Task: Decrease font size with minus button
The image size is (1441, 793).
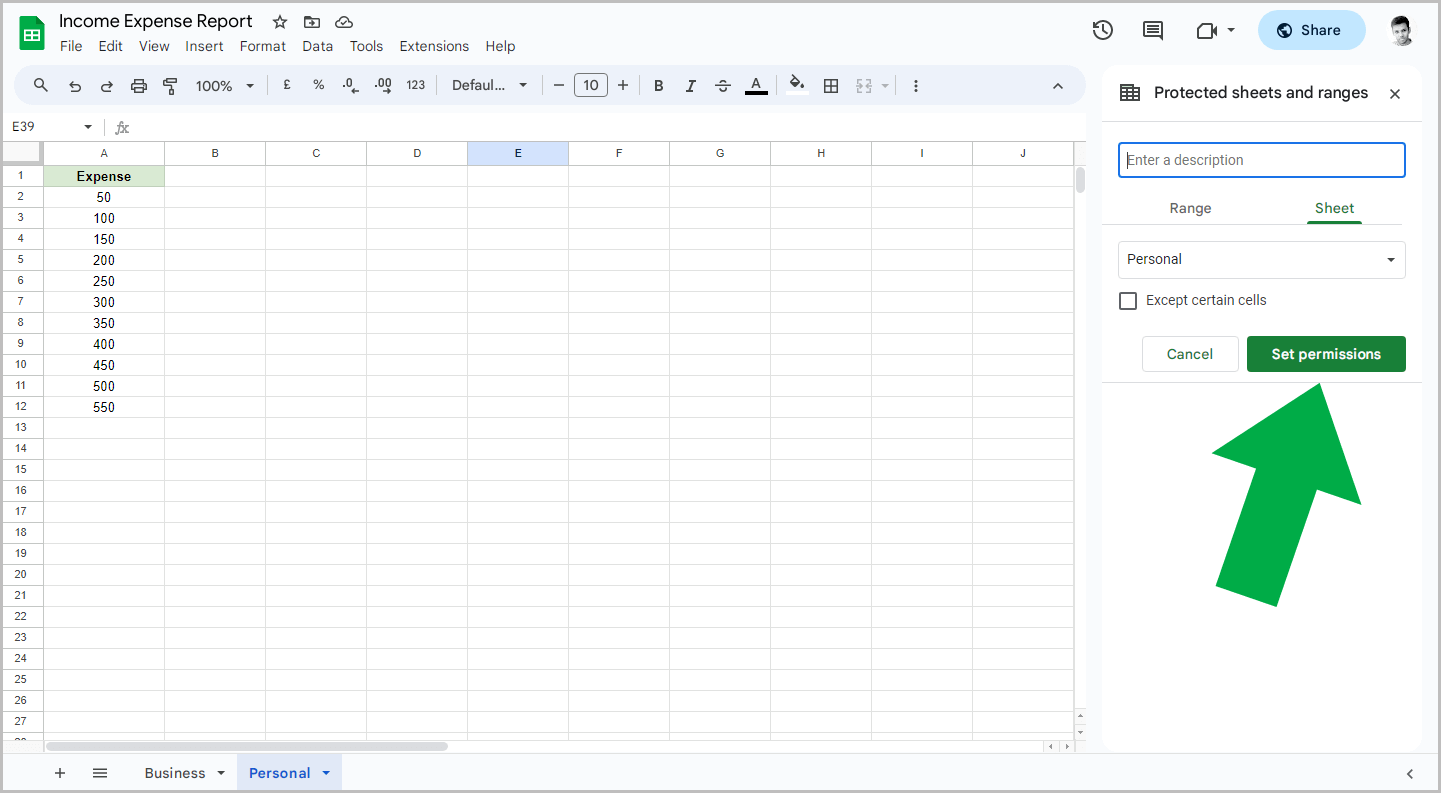Action: (559, 86)
